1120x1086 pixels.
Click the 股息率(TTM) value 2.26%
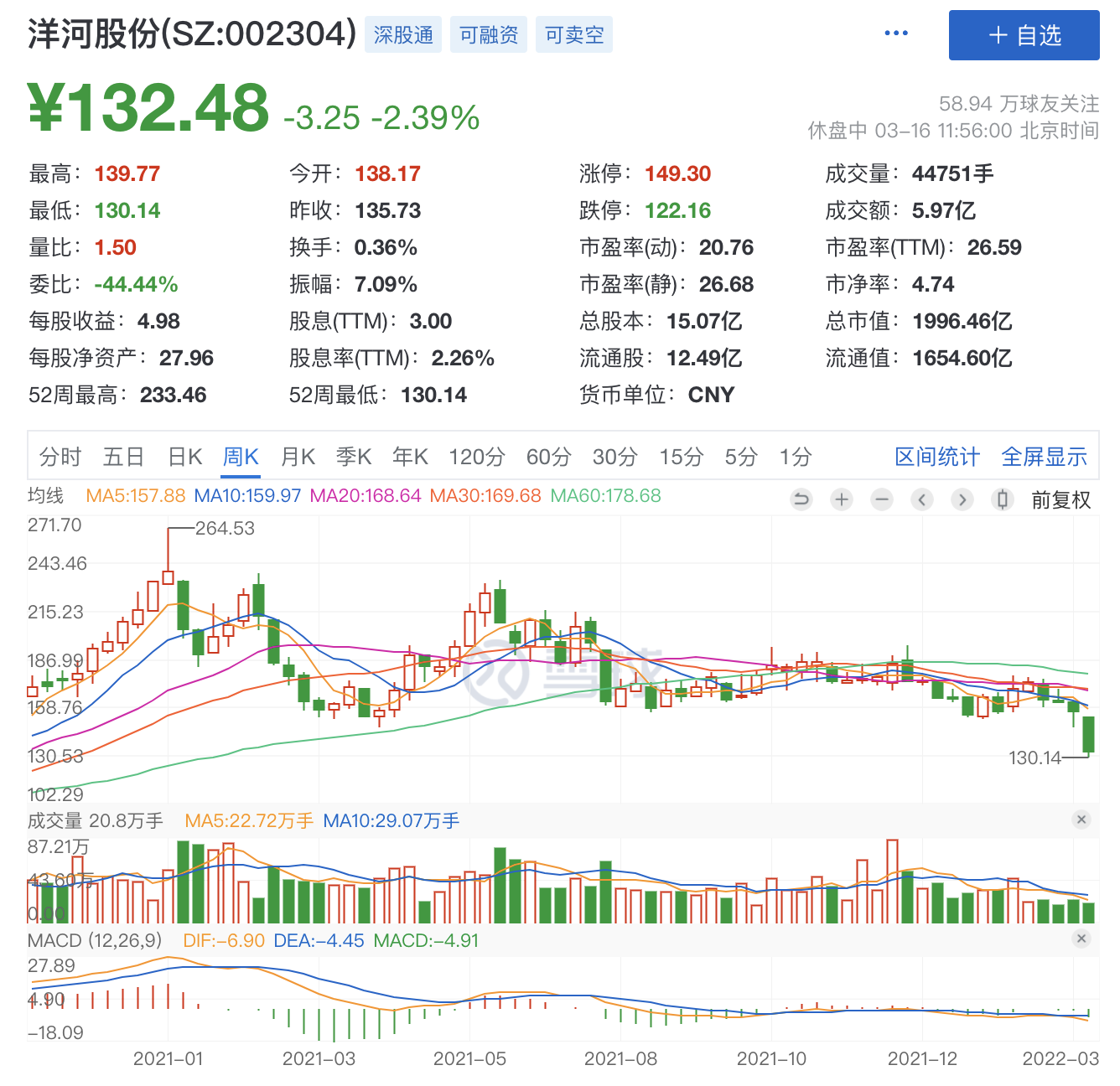[463, 358]
